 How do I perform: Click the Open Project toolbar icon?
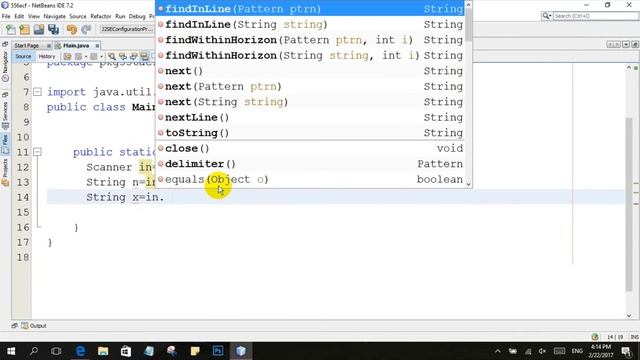[39, 29]
